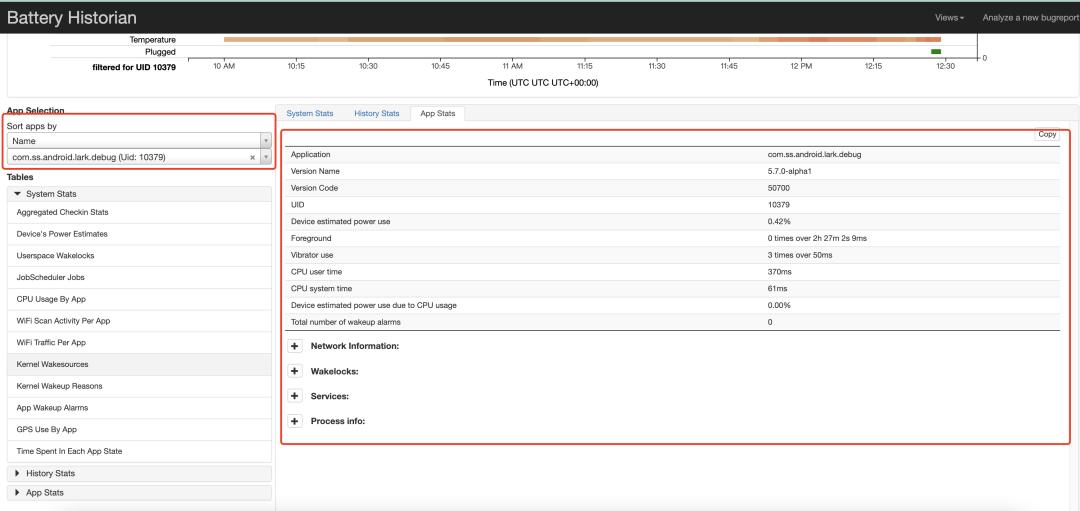This screenshot has height=511, width=1080.
Task: Clear the selected app with the x icon
Action: [252, 158]
